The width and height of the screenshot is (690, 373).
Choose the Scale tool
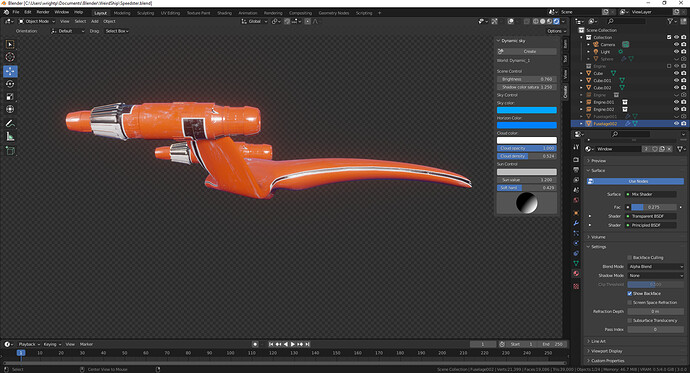click(x=10, y=97)
